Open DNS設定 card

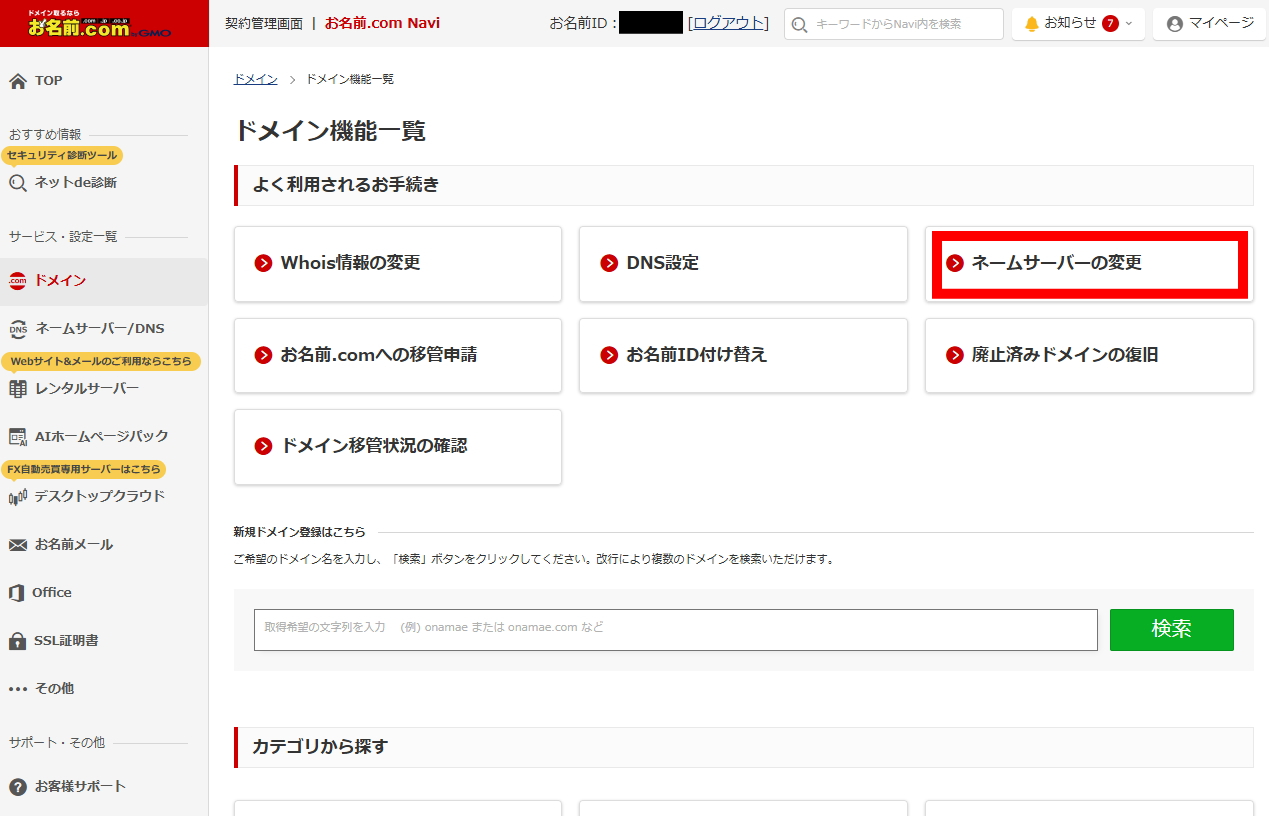[743, 264]
